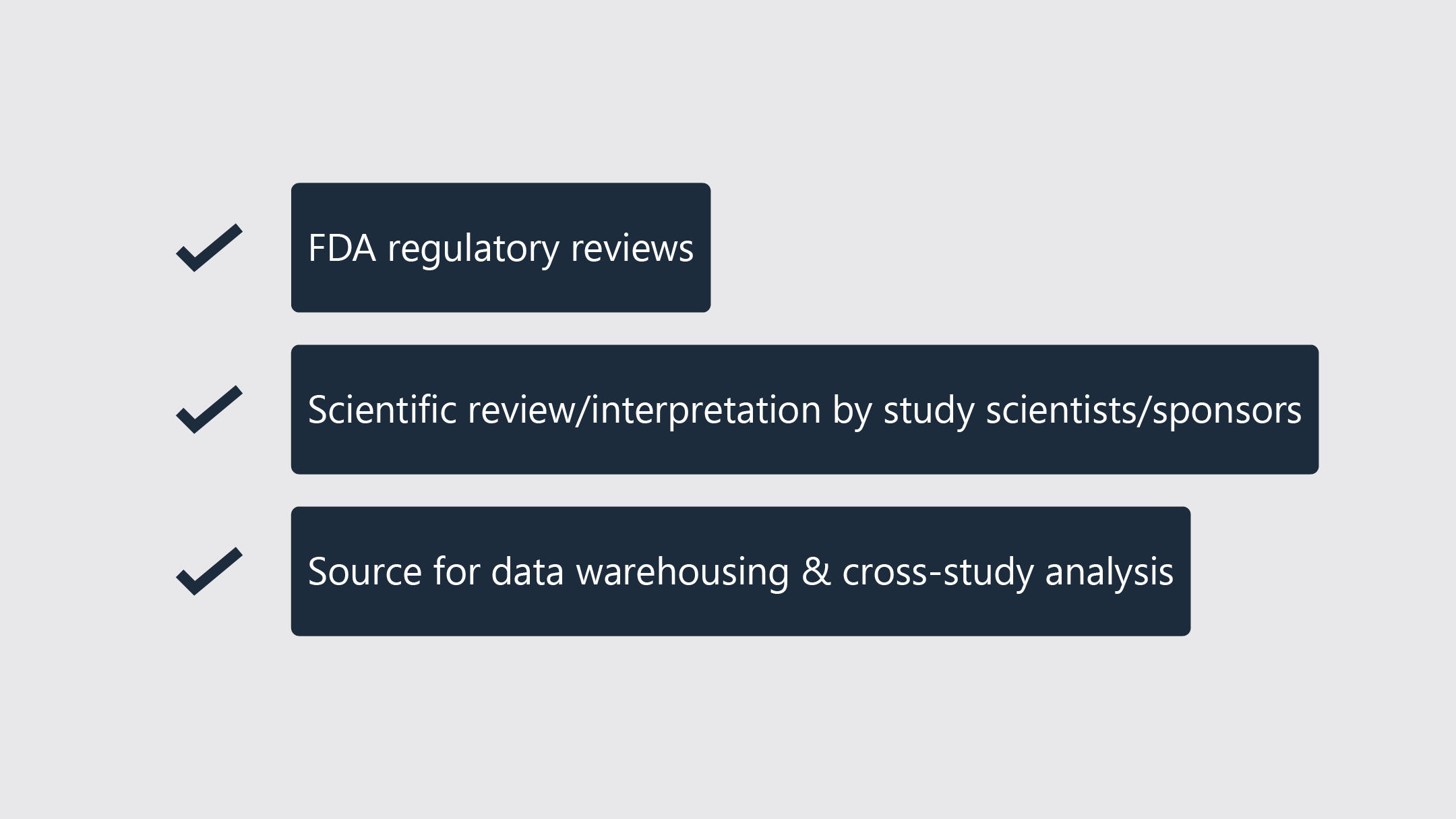Select the Source for data warehousing box
Image resolution: width=1456 pixels, height=819 pixels.
(x=741, y=571)
